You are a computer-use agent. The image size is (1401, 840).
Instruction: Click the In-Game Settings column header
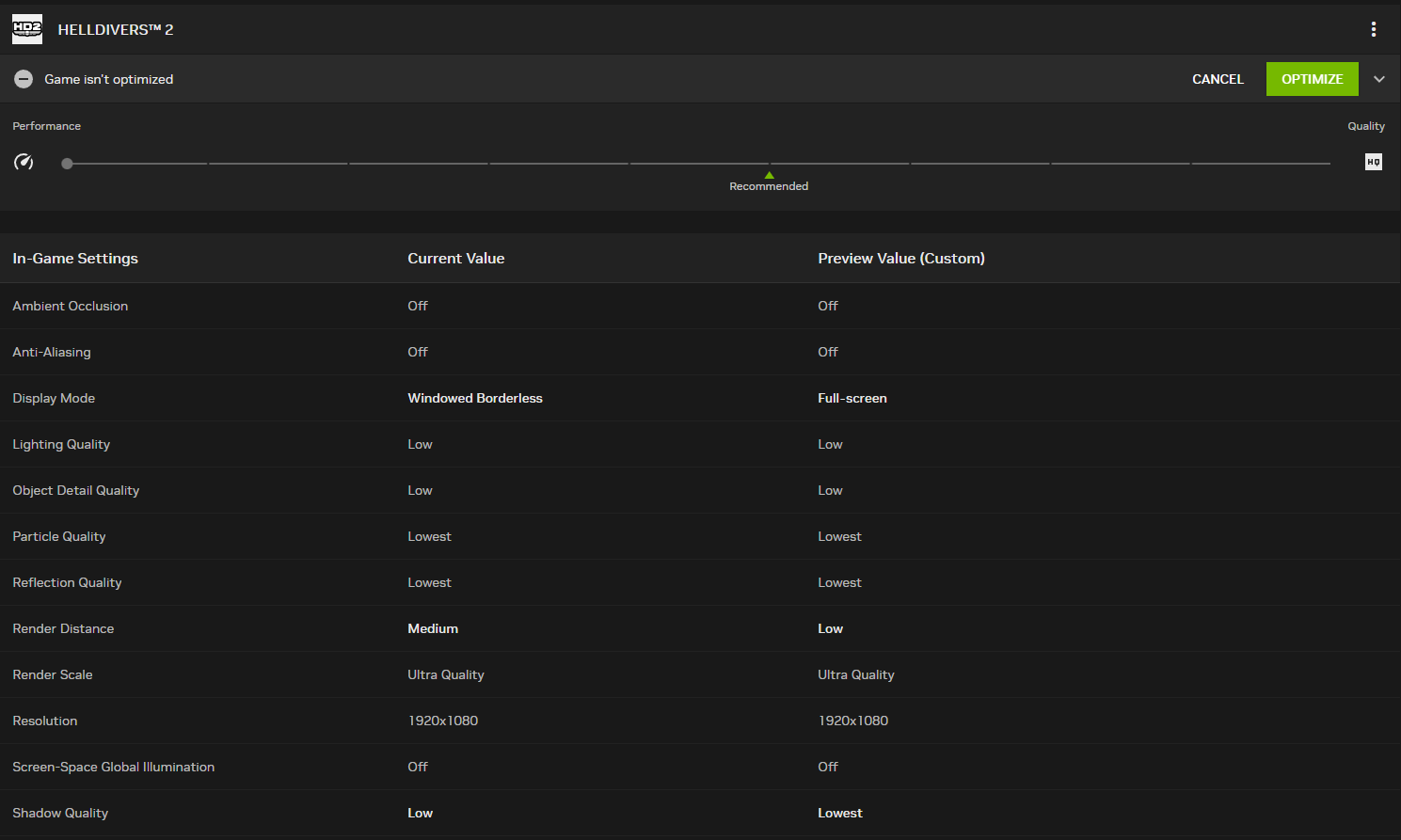pos(75,258)
